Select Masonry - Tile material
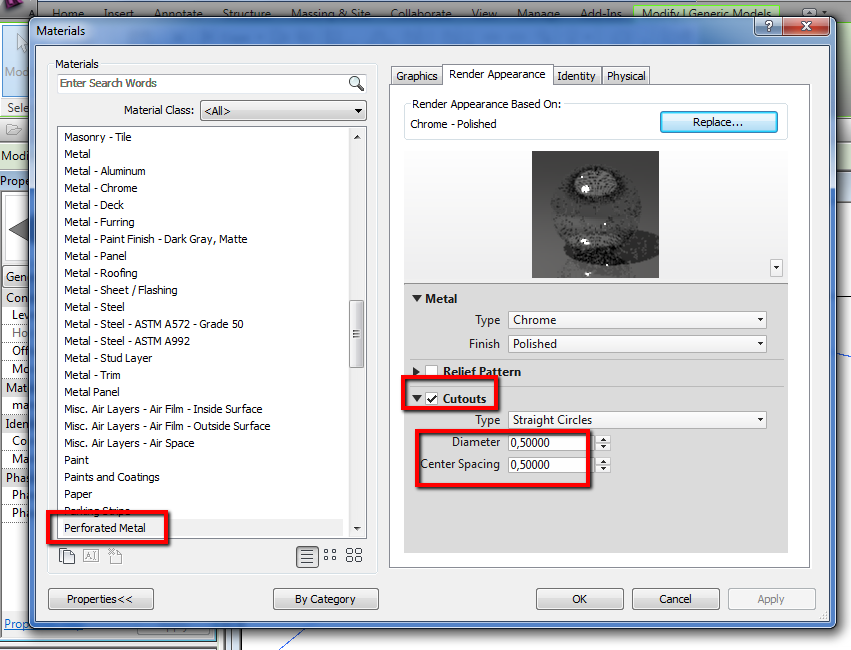This screenshot has width=851, height=650. click(x=98, y=137)
